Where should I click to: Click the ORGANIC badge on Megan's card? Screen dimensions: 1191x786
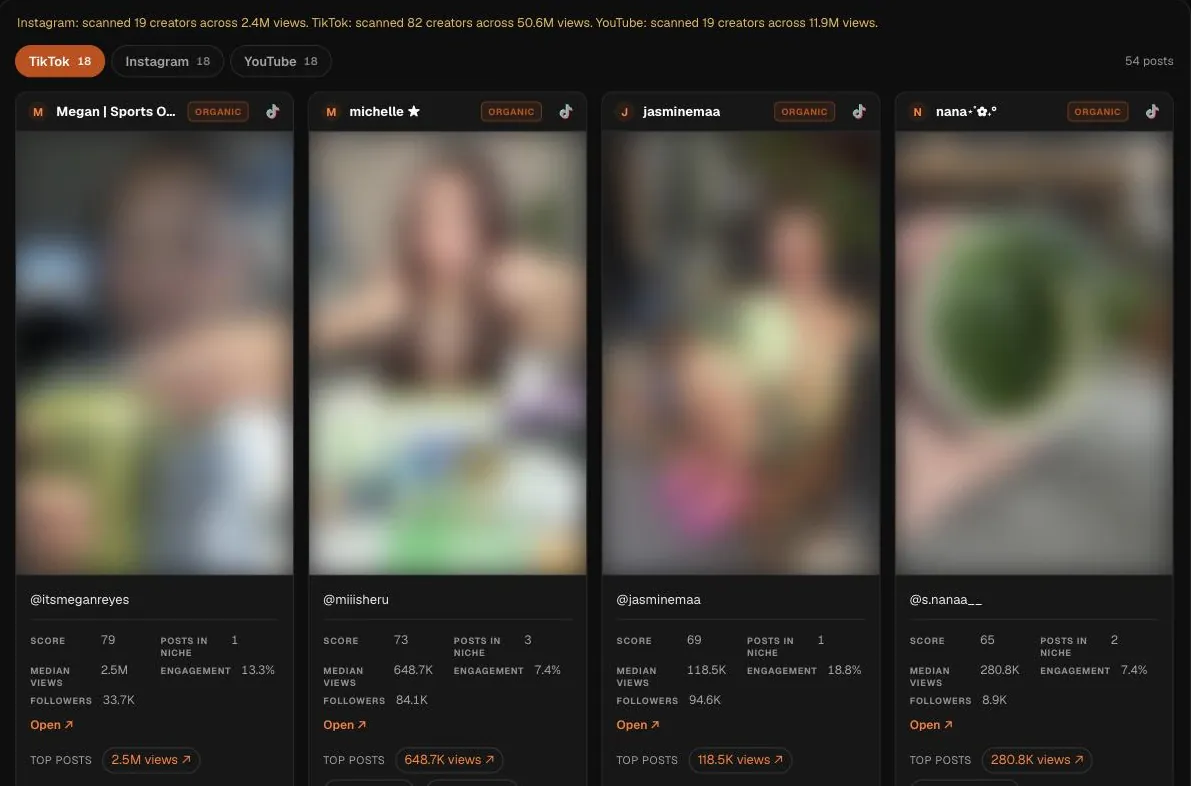pos(218,112)
